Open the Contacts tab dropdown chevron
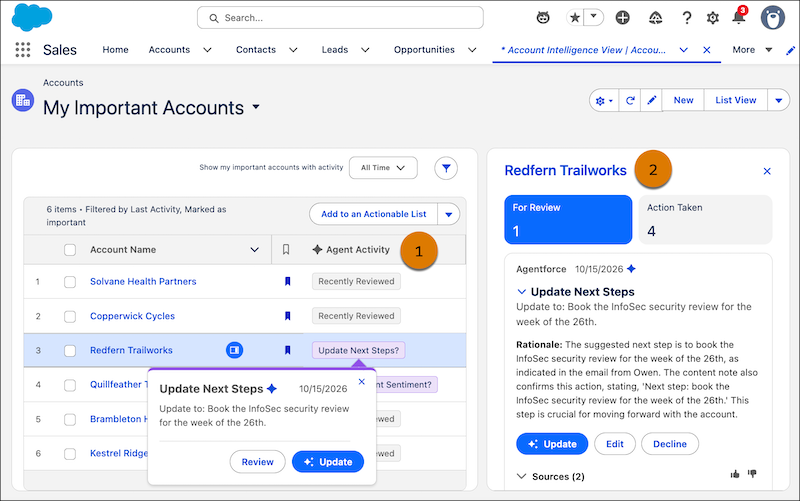This screenshot has height=501, width=800. pos(293,50)
